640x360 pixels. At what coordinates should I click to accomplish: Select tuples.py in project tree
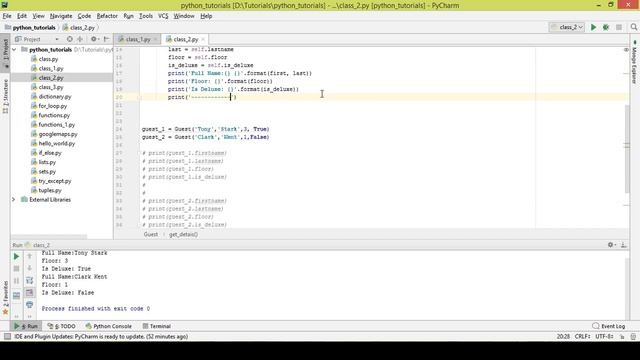point(50,190)
